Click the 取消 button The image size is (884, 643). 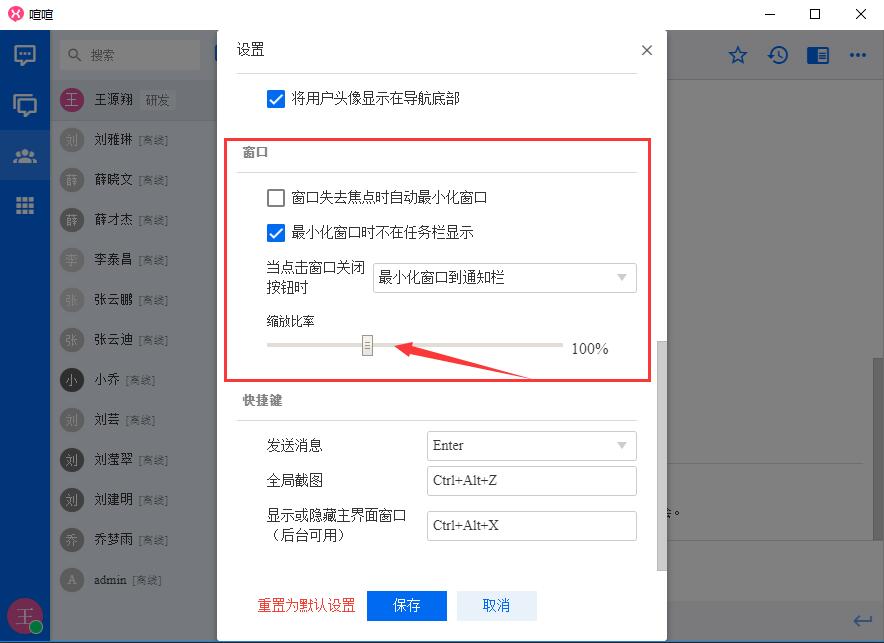(496, 606)
